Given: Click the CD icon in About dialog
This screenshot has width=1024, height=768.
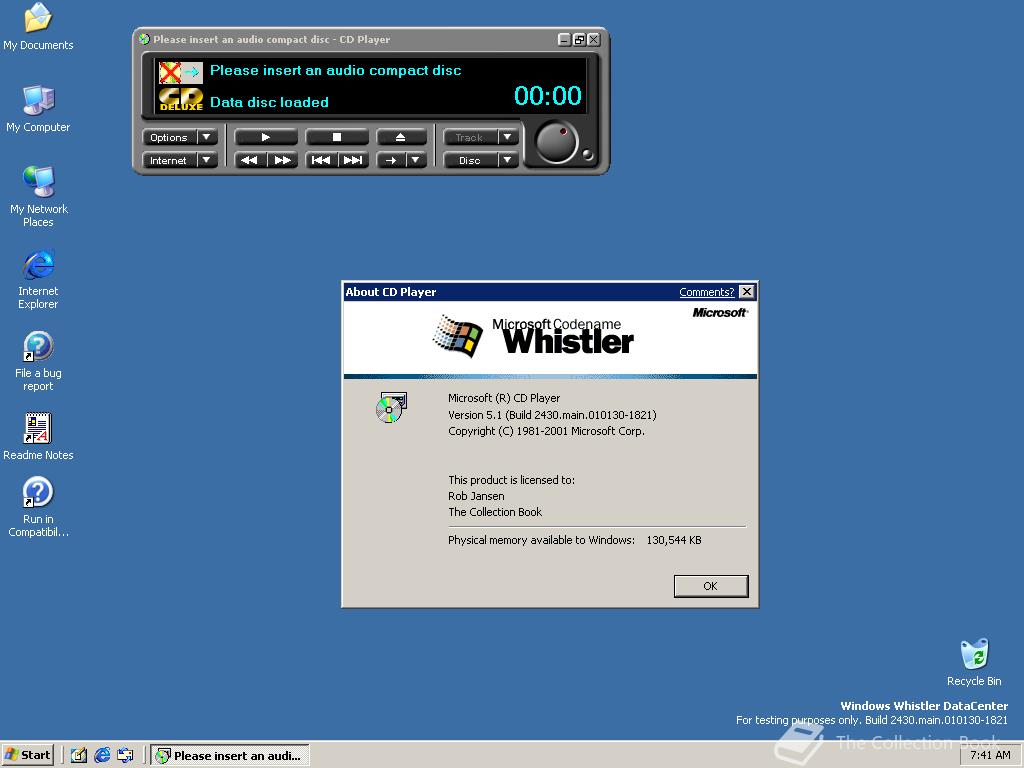Looking at the screenshot, I should tap(391, 408).
